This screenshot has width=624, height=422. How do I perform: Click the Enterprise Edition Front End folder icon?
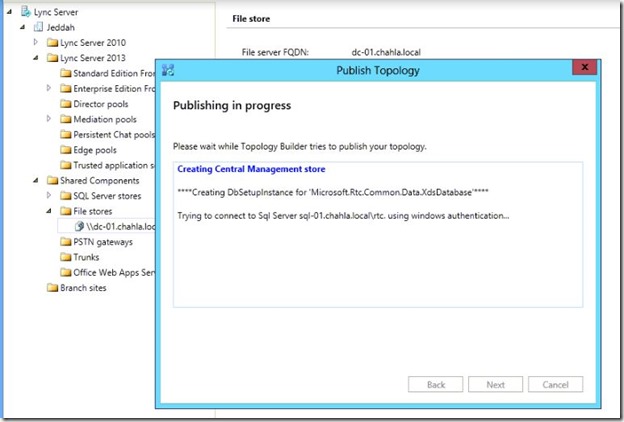[65, 88]
